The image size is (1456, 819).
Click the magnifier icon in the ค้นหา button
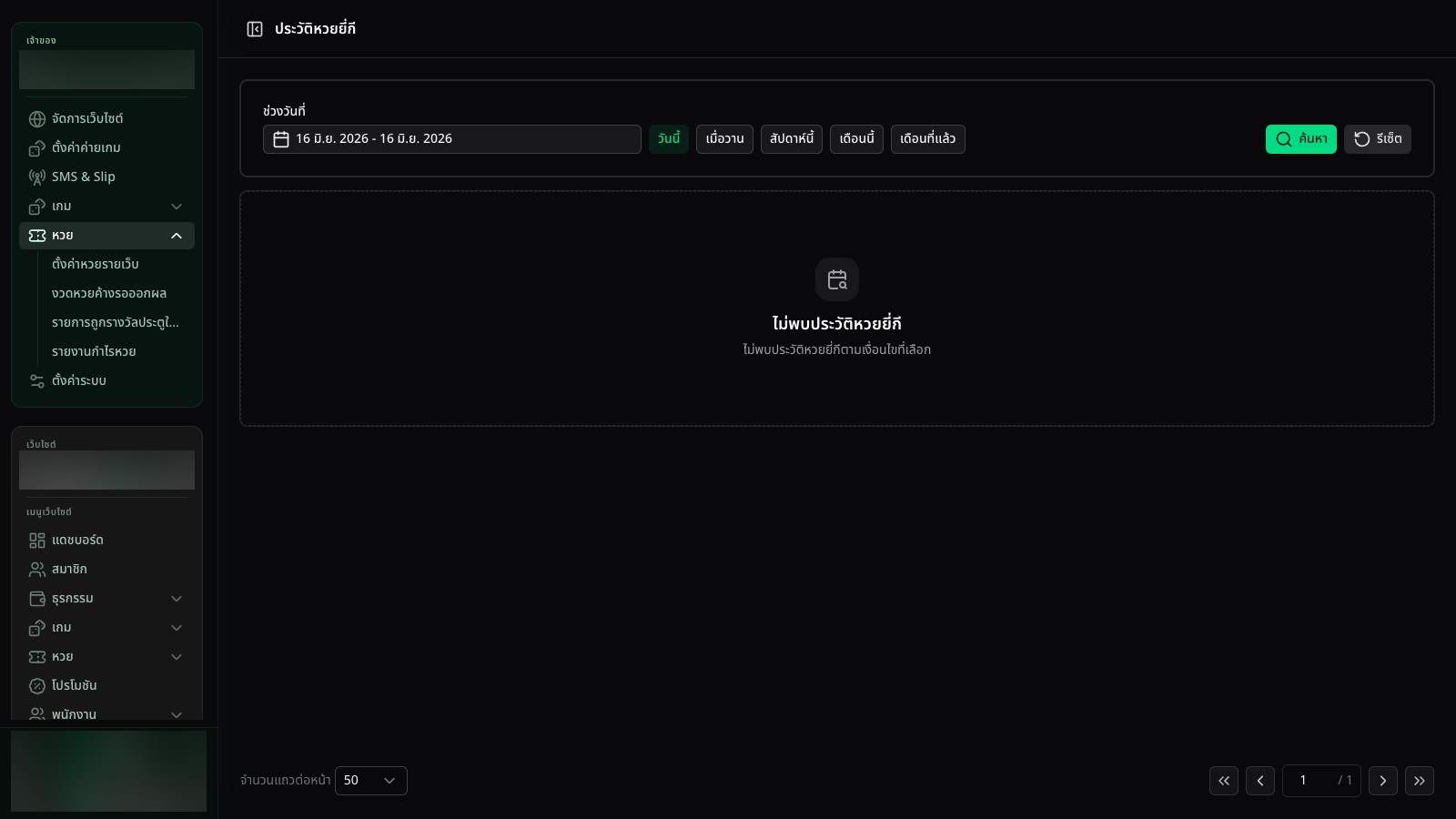[1284, 139]
